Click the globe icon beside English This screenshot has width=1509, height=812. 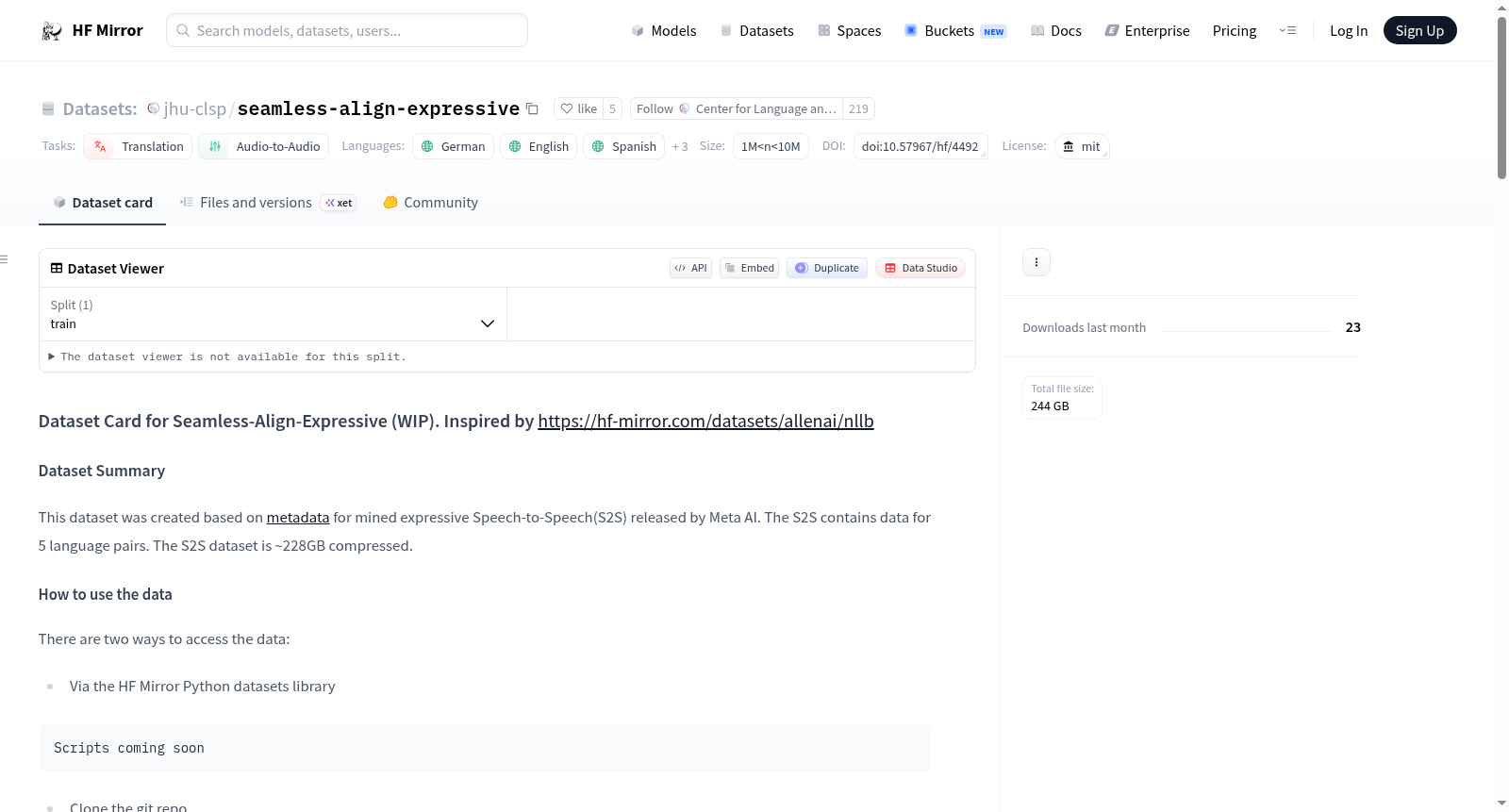click(515, 147)
